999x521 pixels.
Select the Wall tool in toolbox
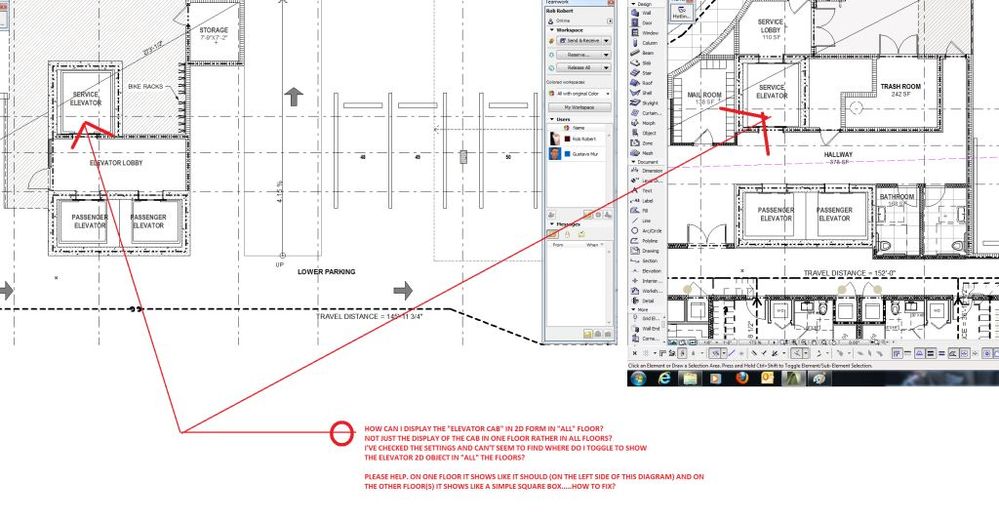click(642, 13)
